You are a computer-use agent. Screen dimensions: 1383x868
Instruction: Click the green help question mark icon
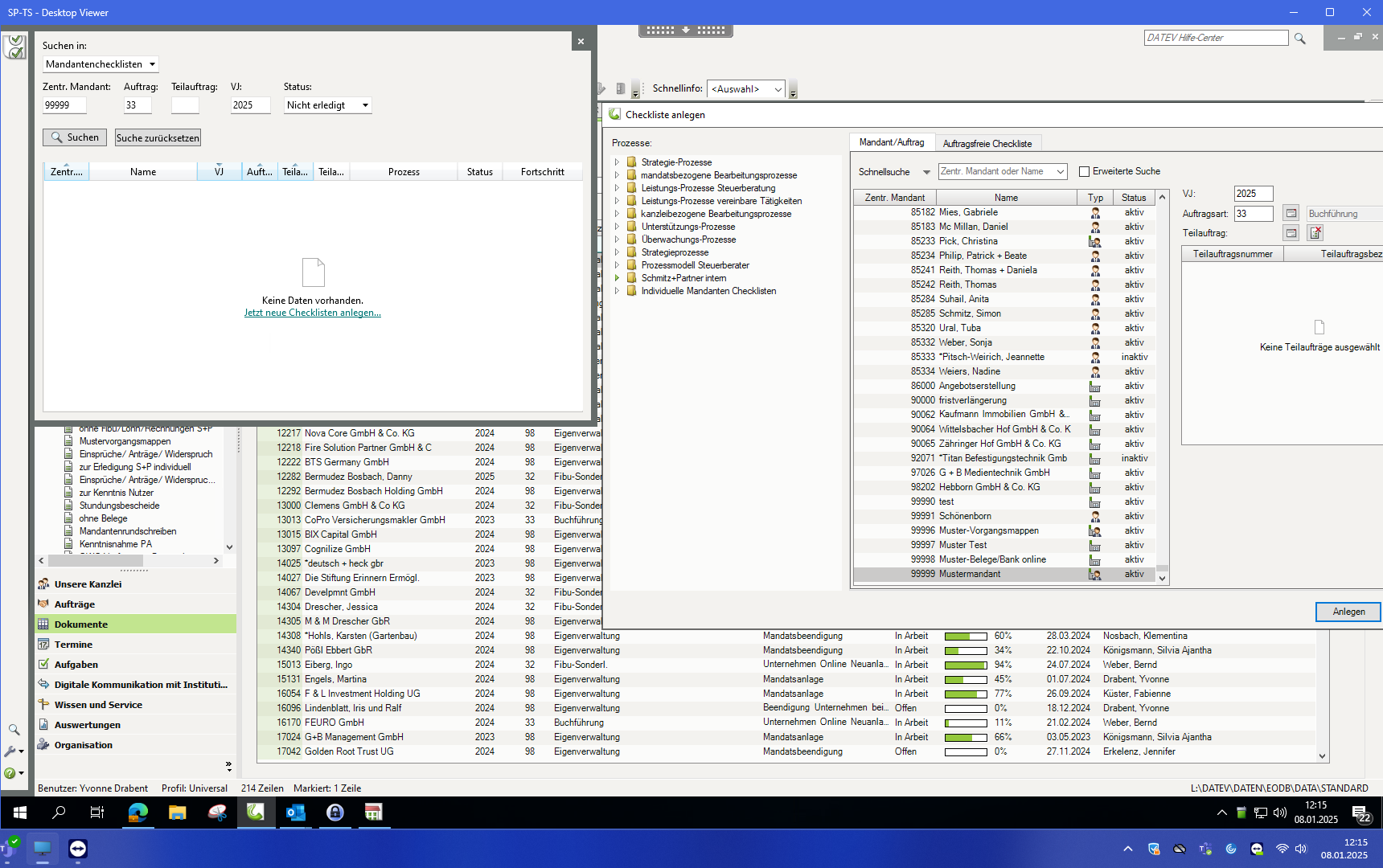pyautogui.click(x=10, y=773)
